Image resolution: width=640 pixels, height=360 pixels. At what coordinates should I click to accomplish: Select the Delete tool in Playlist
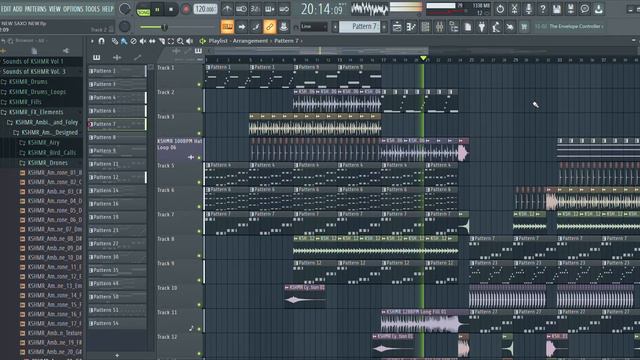pyautogui.click(x=133, y=41)
